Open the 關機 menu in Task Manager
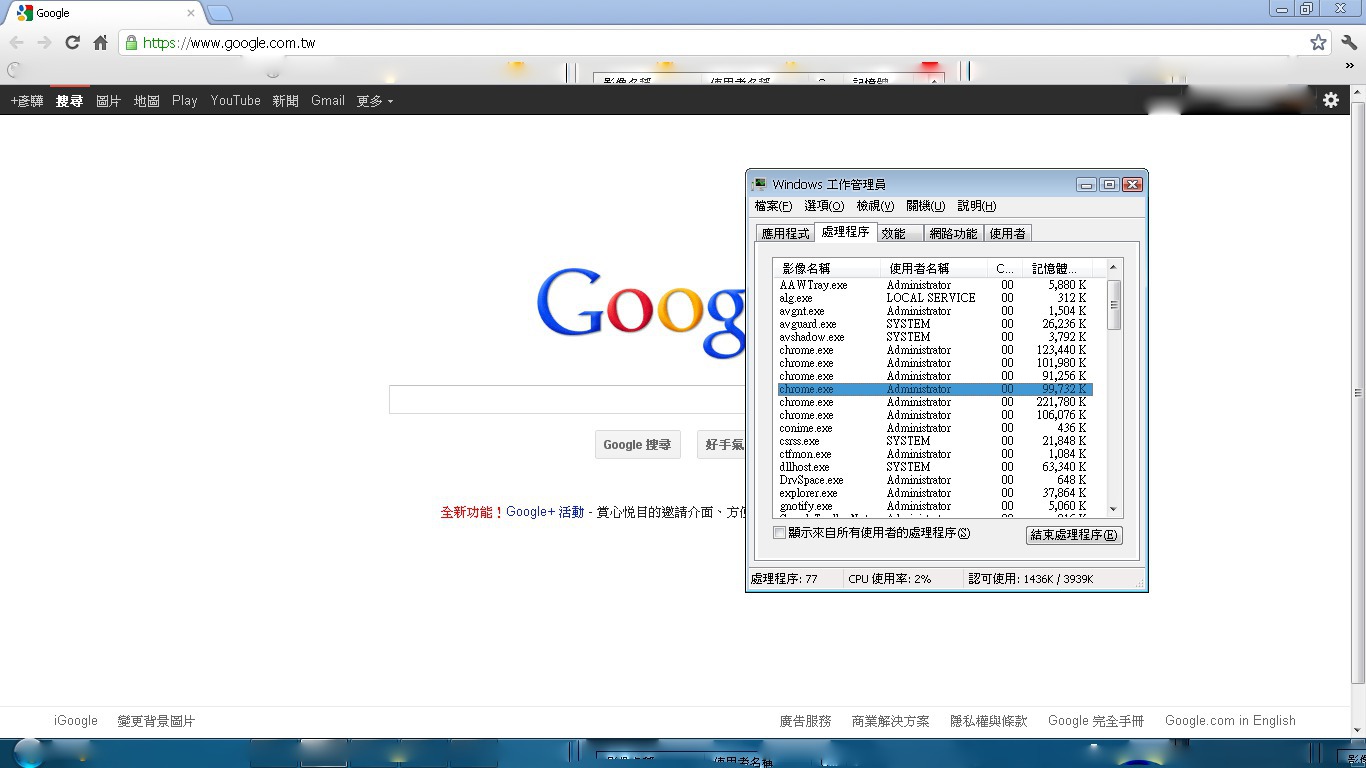This screenshot has width=1366, height=768. [x=925, y=206]
